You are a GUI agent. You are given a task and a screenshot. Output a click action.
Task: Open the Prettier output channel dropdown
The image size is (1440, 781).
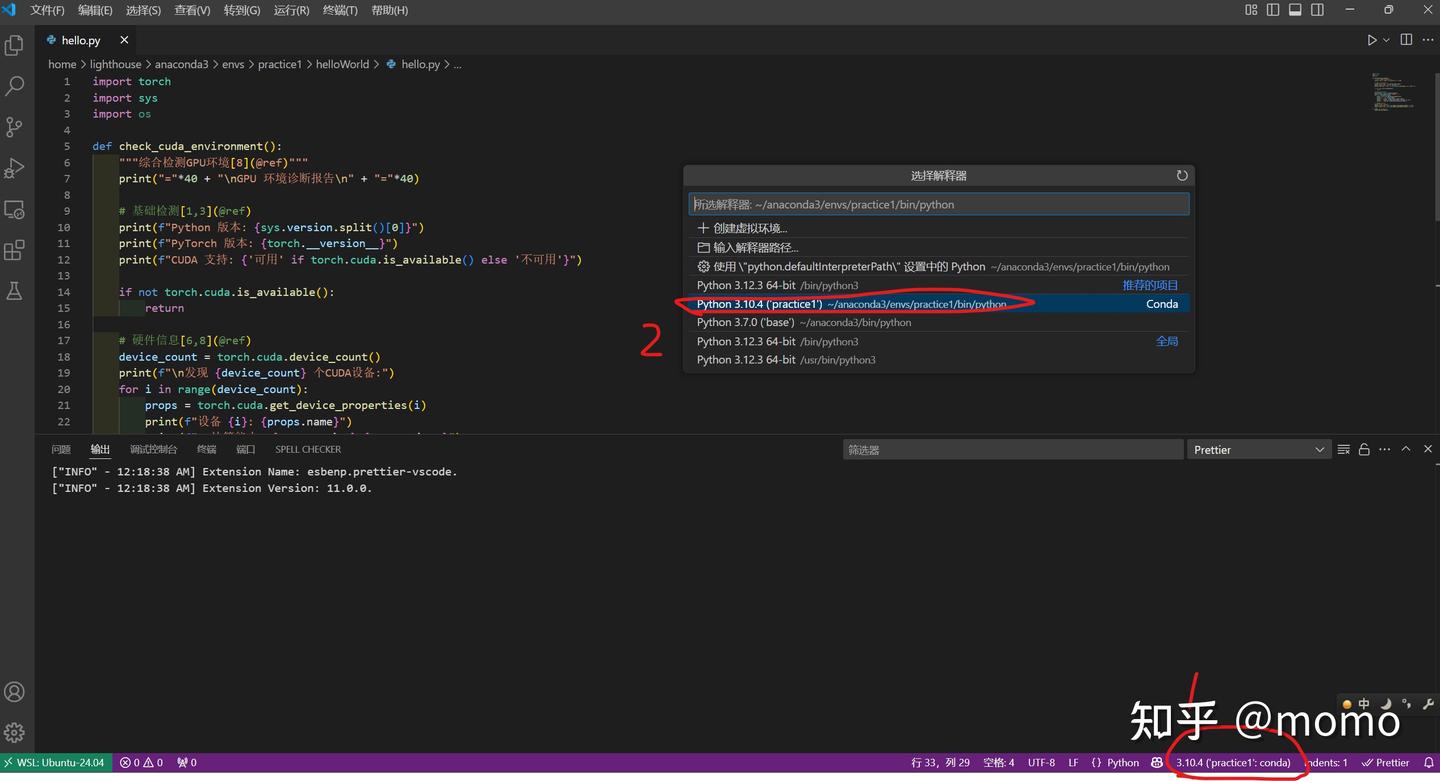[x=1258, y=449]
